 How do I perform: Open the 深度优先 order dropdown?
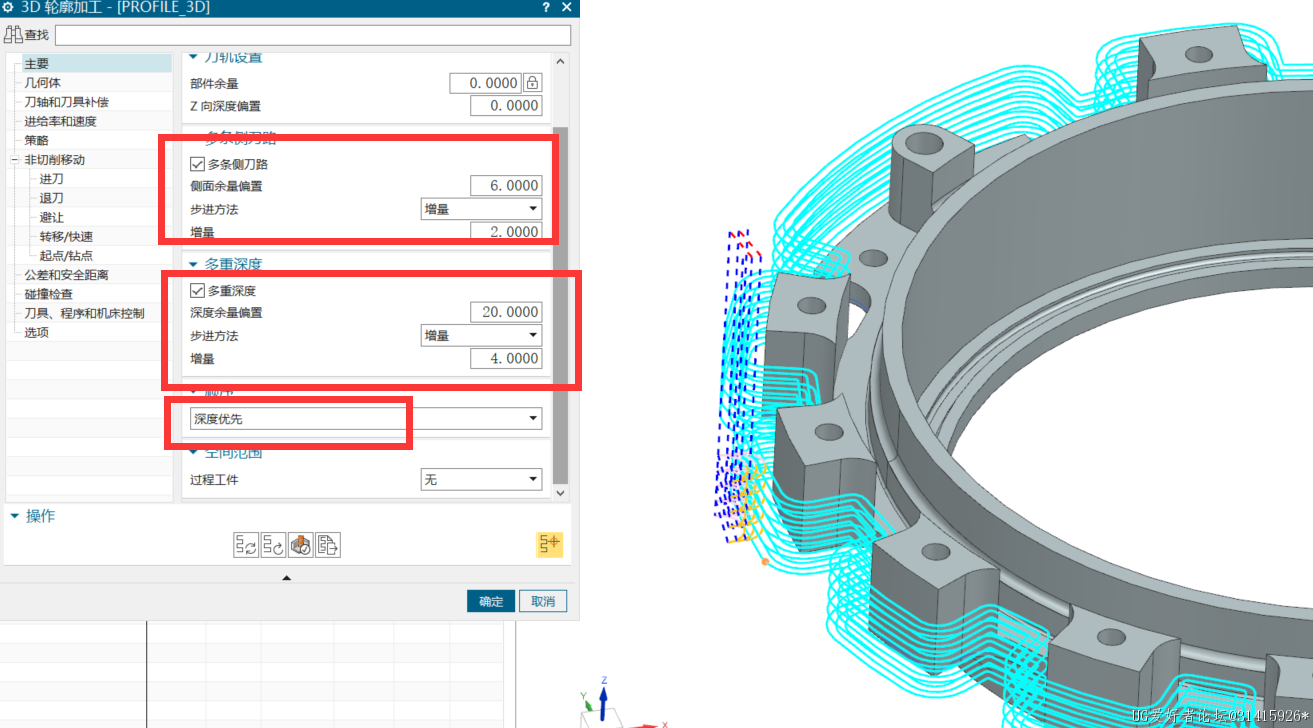366,419
